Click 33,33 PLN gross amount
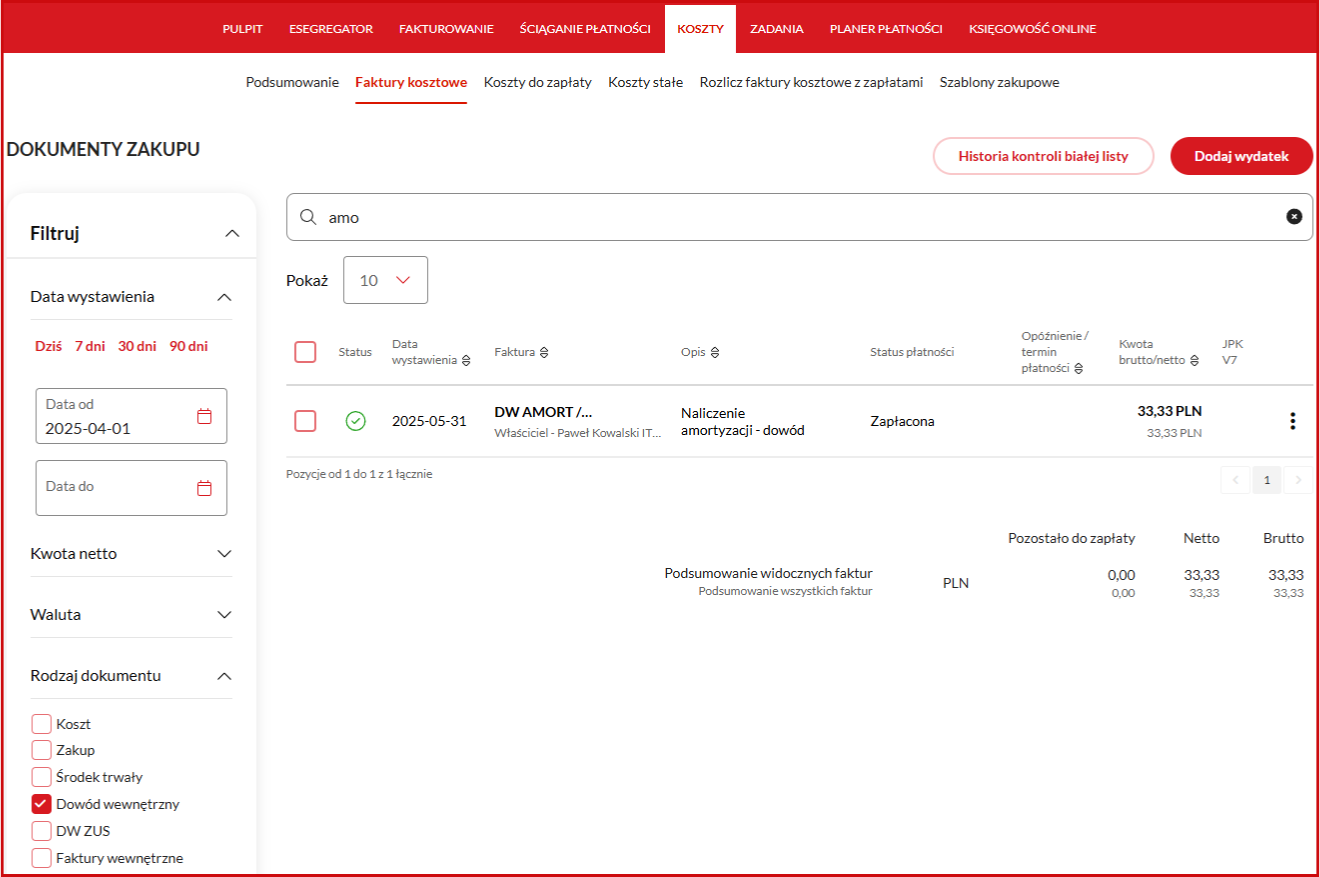1320x877 pixels. [1170, 411]
